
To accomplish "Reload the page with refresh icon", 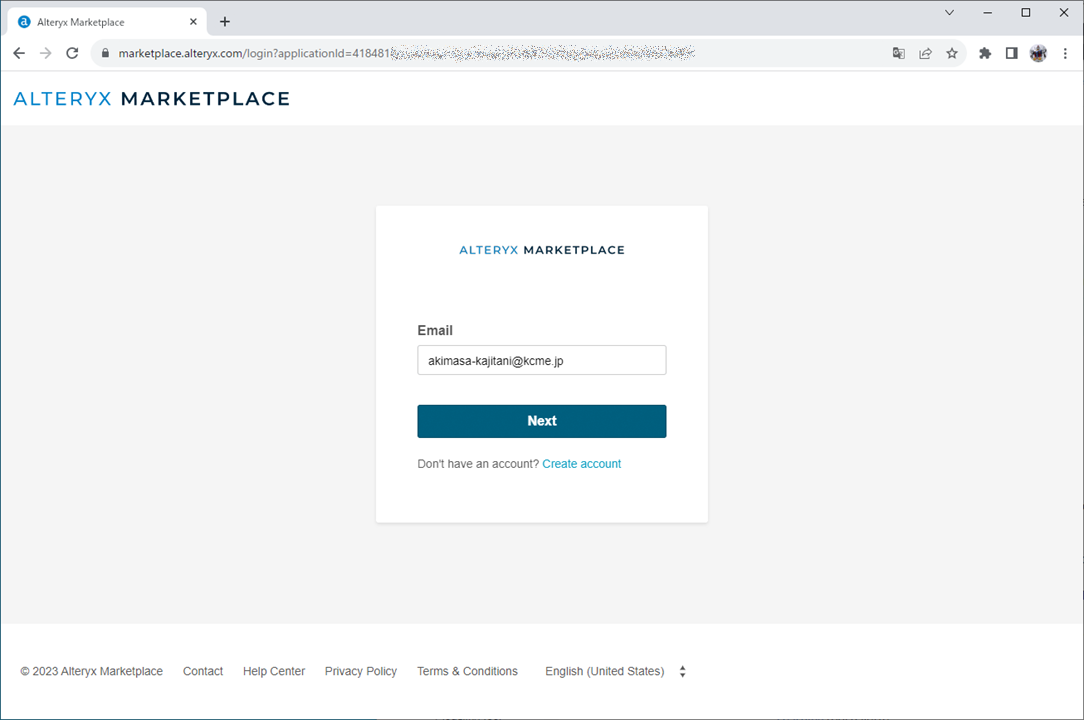I will [72, 53].
